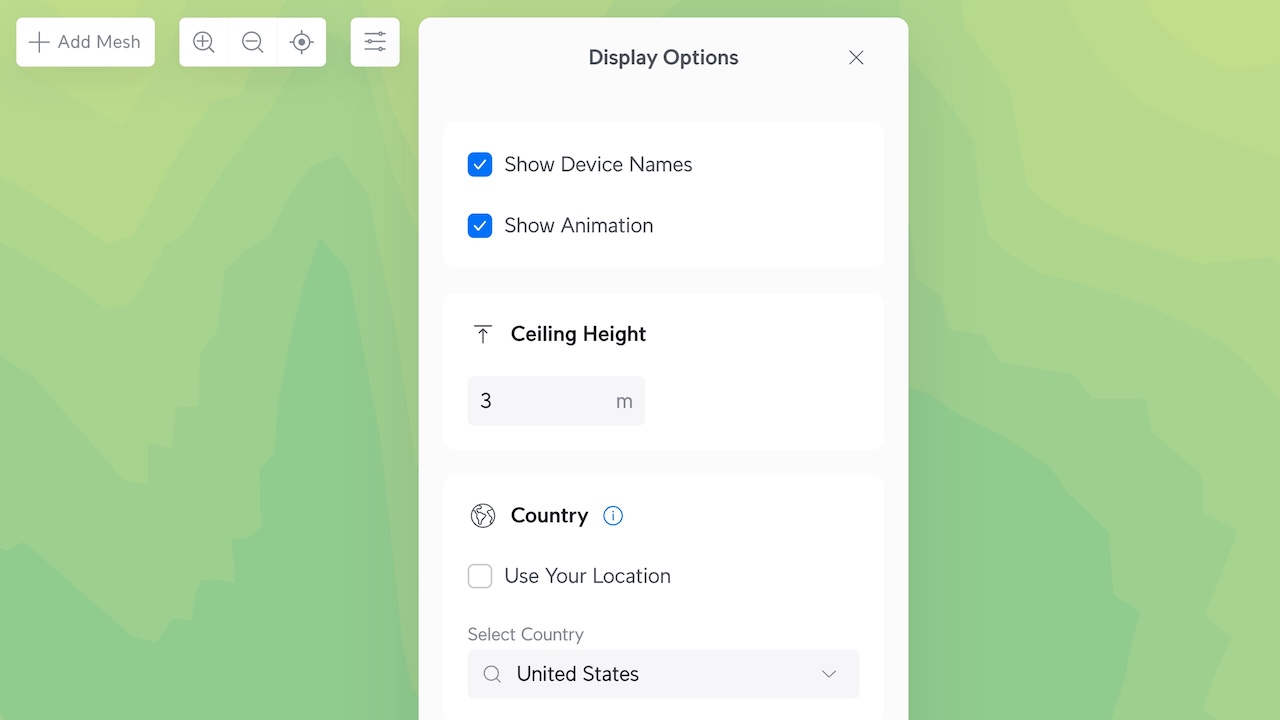Toggle the display options sliders icon
1280x720 pixels.
(x=375, y=42)
